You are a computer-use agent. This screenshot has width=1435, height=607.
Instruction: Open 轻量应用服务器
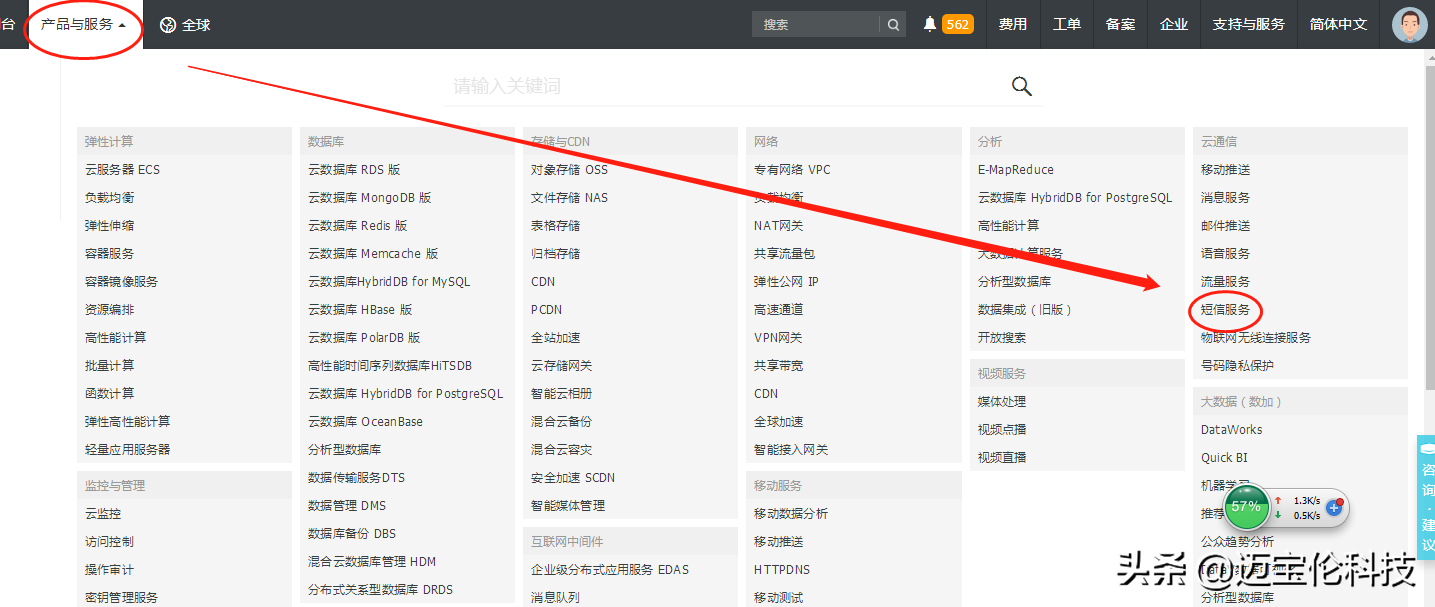pyautogui.click(x=128, y=450)
